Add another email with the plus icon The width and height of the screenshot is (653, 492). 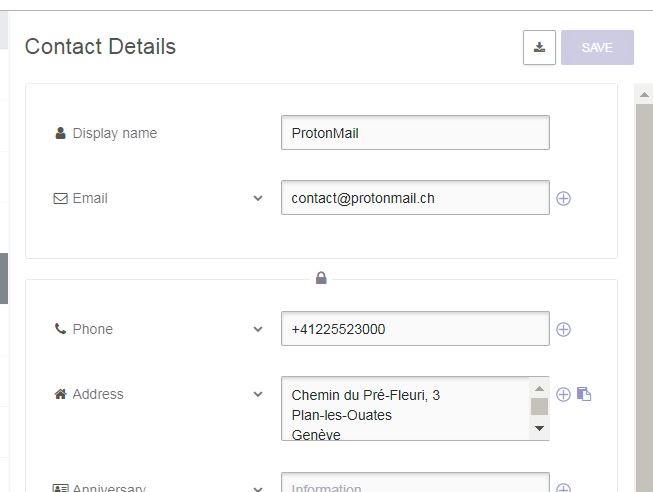point(563,198)
